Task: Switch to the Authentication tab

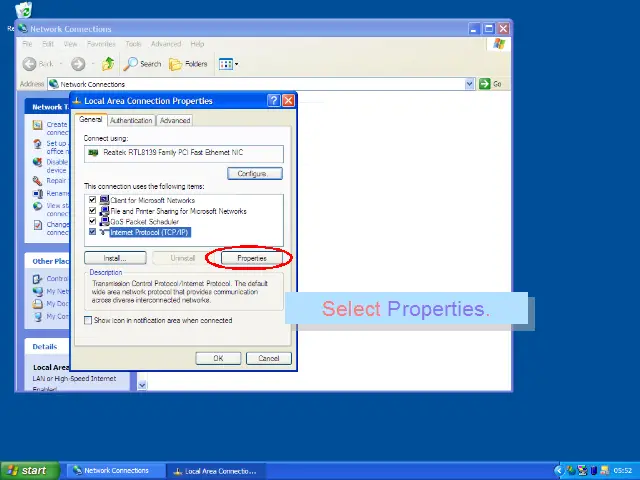Action: tap(131, 120)
